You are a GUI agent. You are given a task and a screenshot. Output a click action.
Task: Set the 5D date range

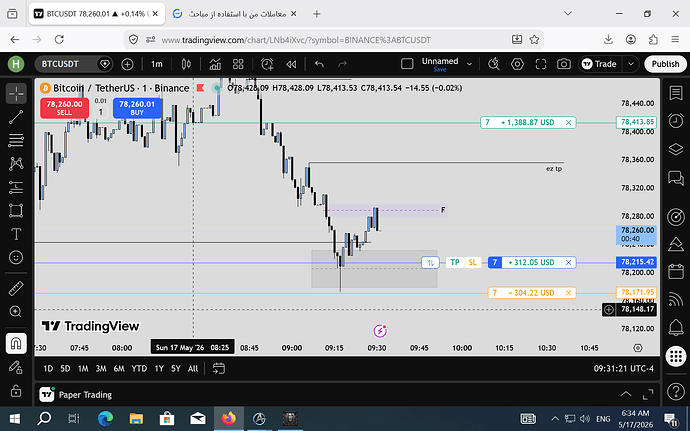coord(65,368)
